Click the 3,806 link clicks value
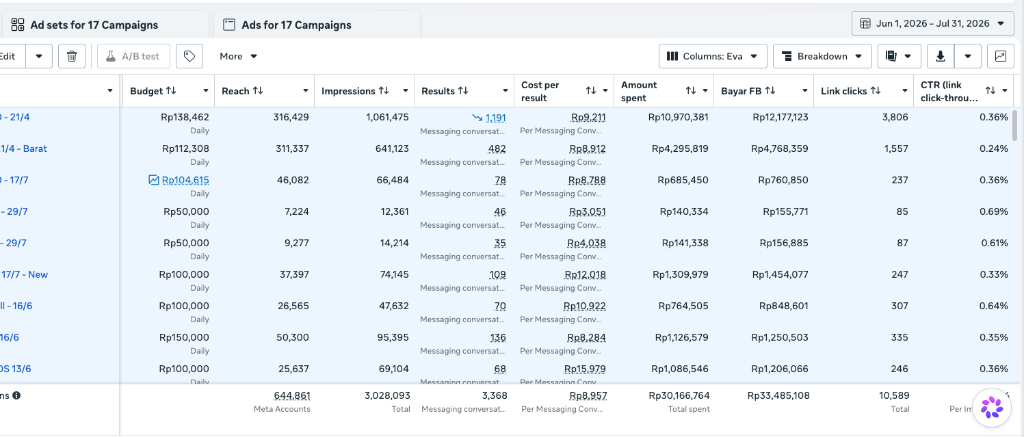The width and height of the screenshot is (1024, 437). [x=895, y=117]
